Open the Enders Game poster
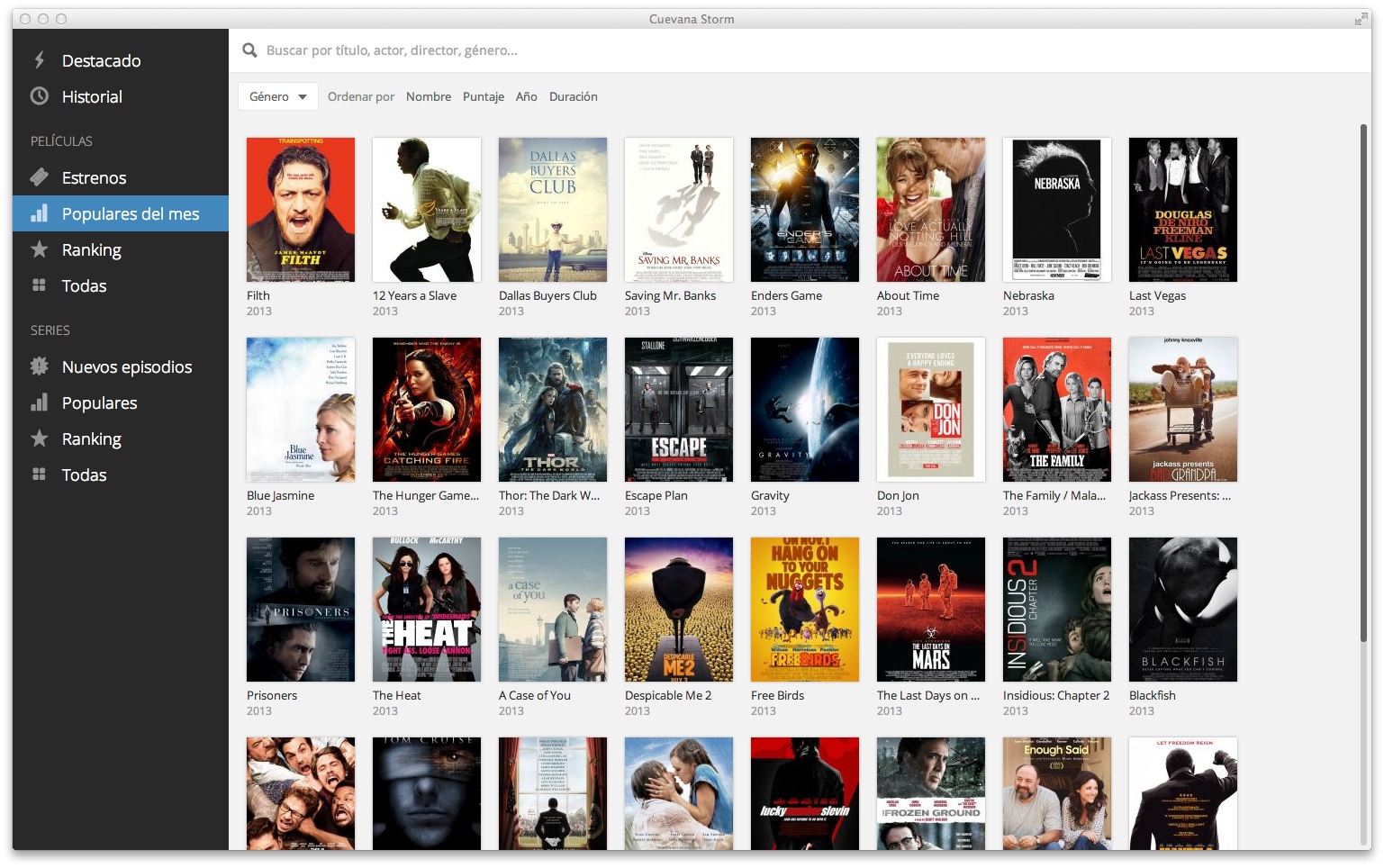Image resolution: width=1384 pixels, height=868 pixels. click(x=805, y=210)
